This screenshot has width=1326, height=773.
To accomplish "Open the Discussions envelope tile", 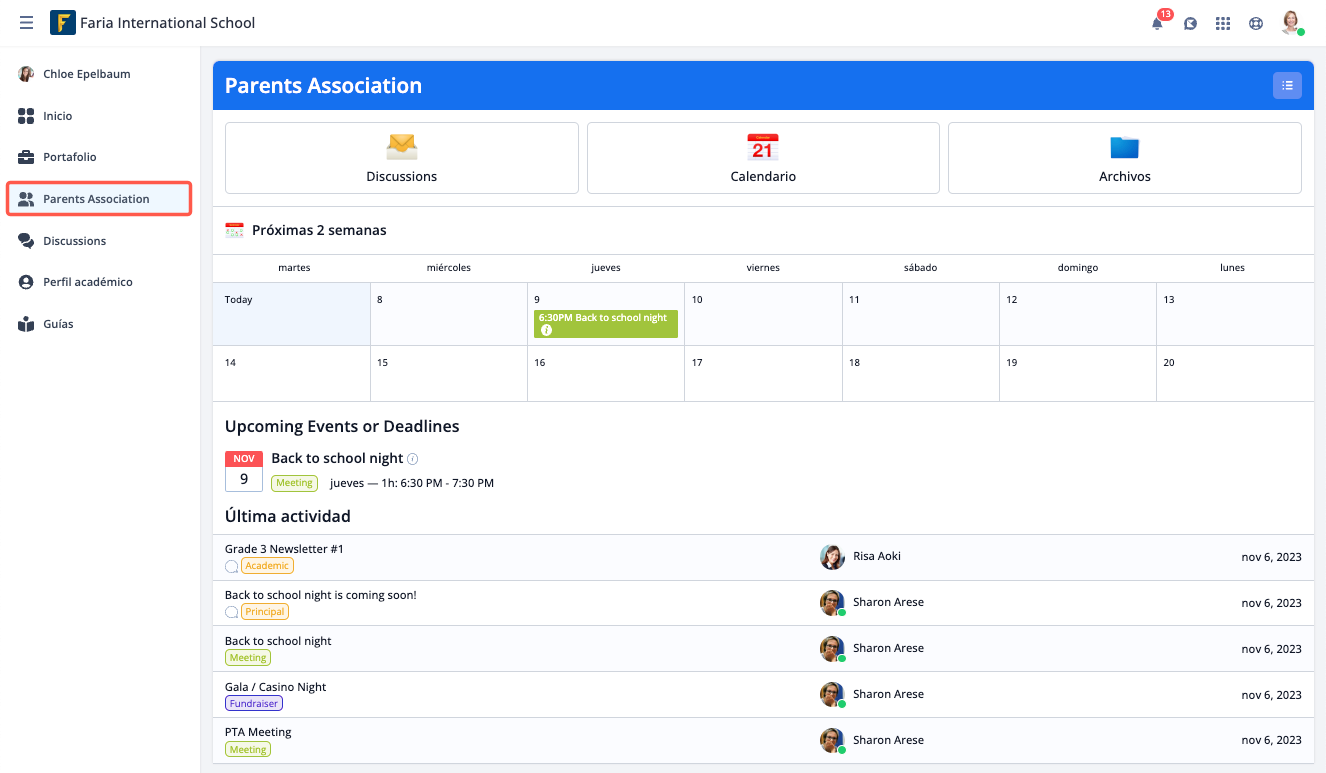I will (401, 158).
